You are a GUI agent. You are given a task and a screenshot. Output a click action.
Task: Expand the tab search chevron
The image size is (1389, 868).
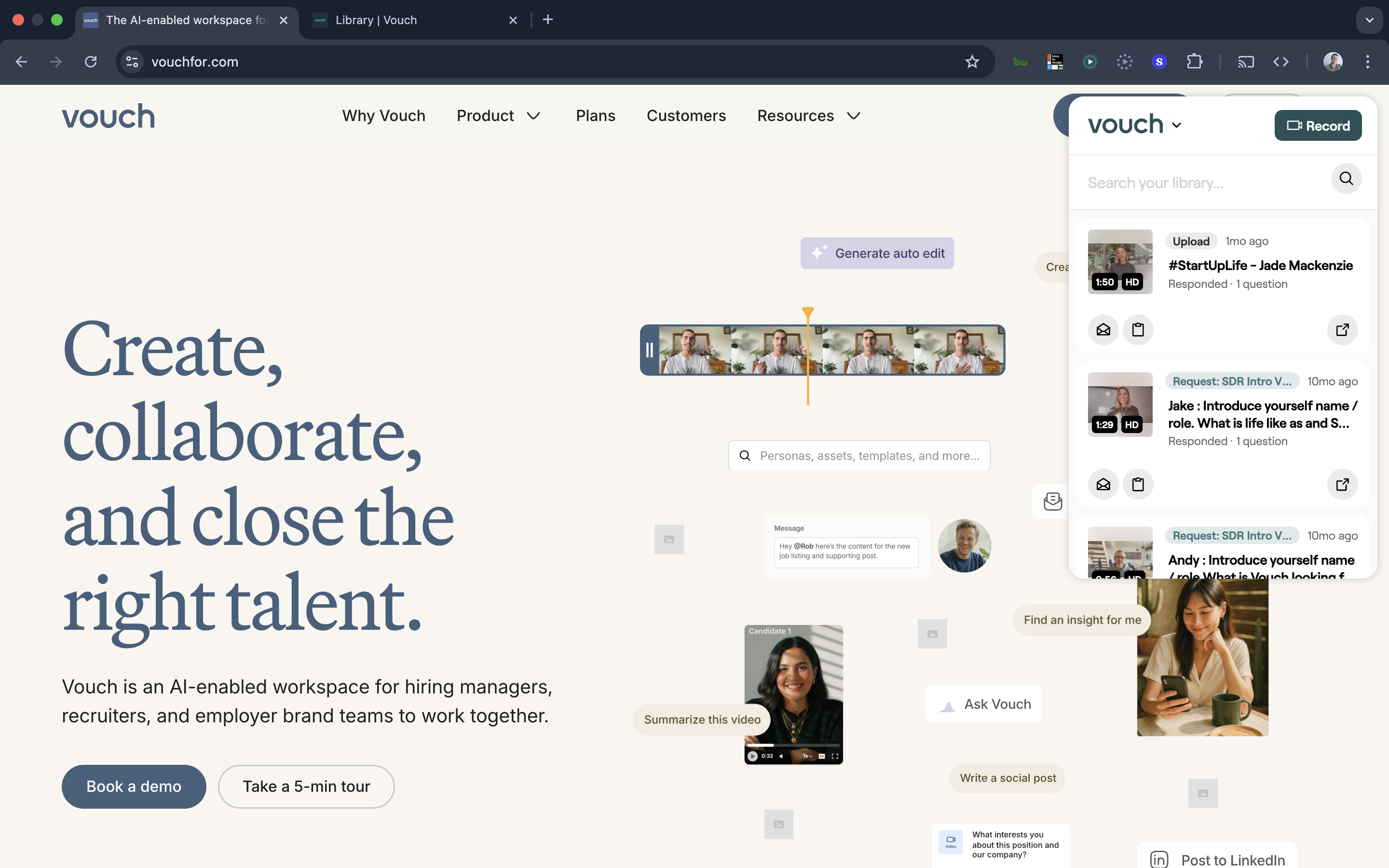(x=1370, y=20)
